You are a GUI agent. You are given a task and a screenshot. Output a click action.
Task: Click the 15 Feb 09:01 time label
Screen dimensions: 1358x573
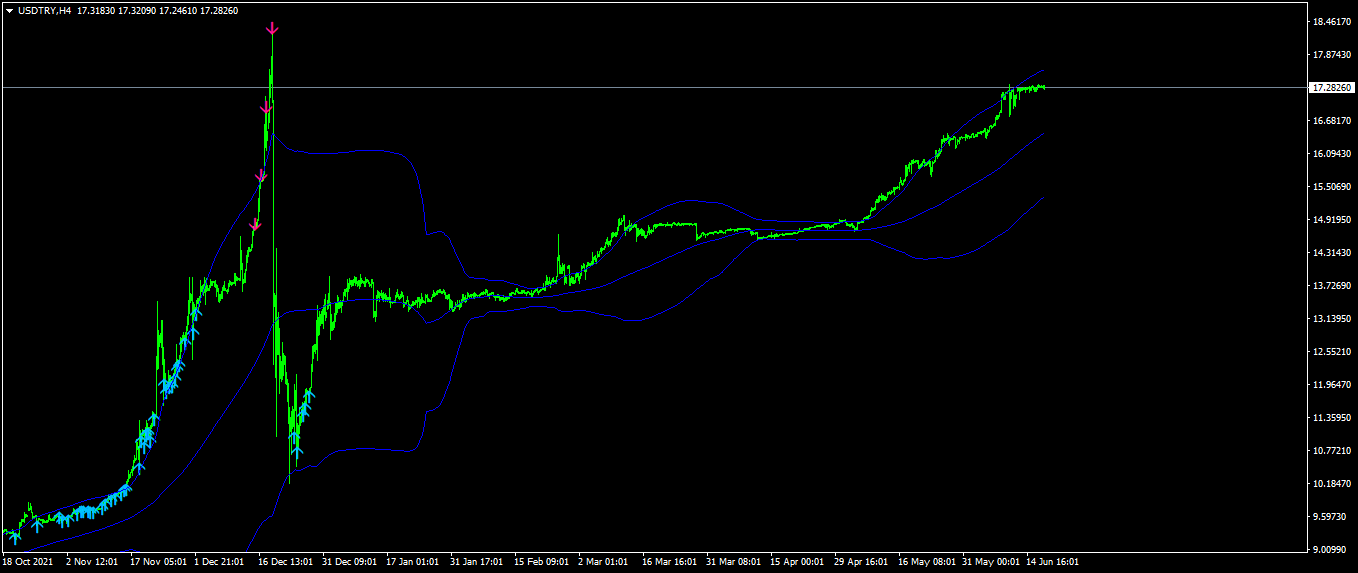tap(542, 562)
